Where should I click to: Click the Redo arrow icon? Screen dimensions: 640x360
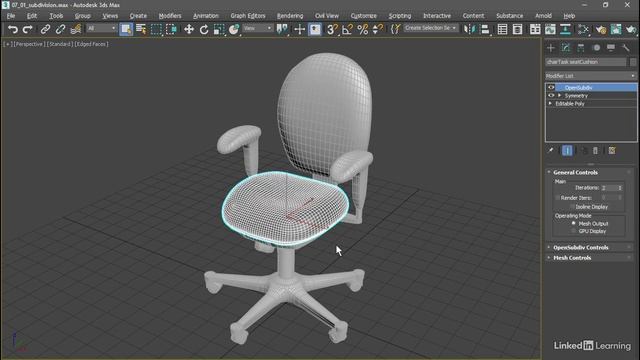click(27, 29)
